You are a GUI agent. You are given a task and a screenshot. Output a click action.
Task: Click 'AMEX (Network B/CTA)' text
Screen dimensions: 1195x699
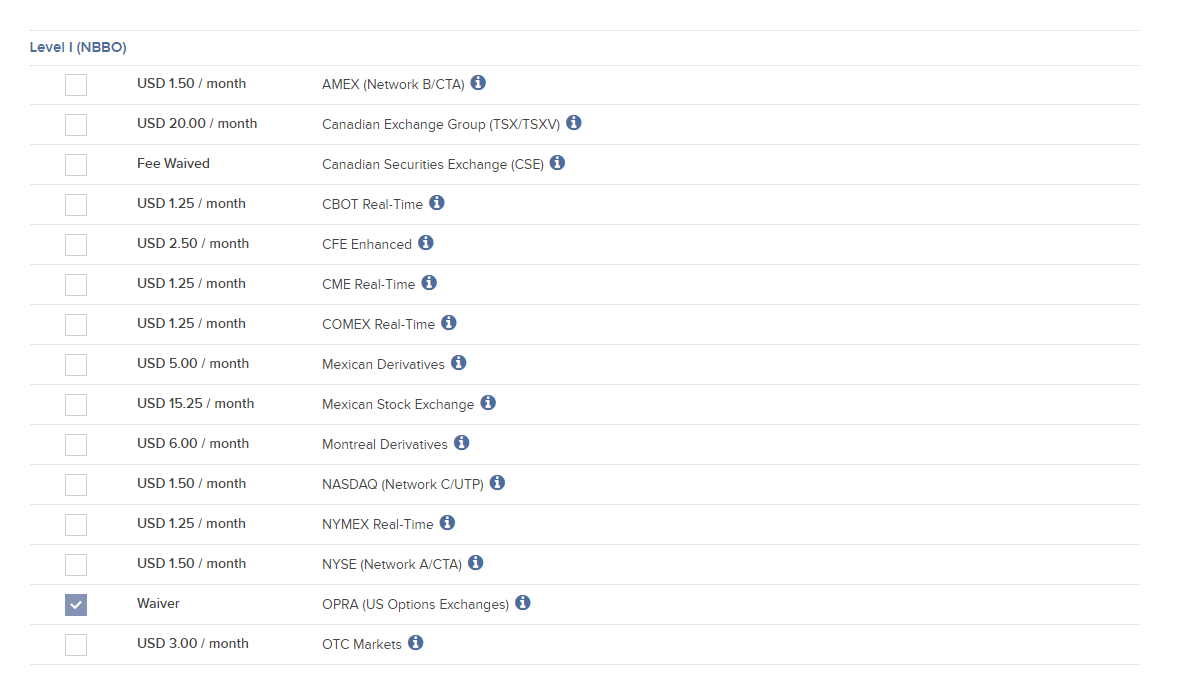[x=393, y=85]
